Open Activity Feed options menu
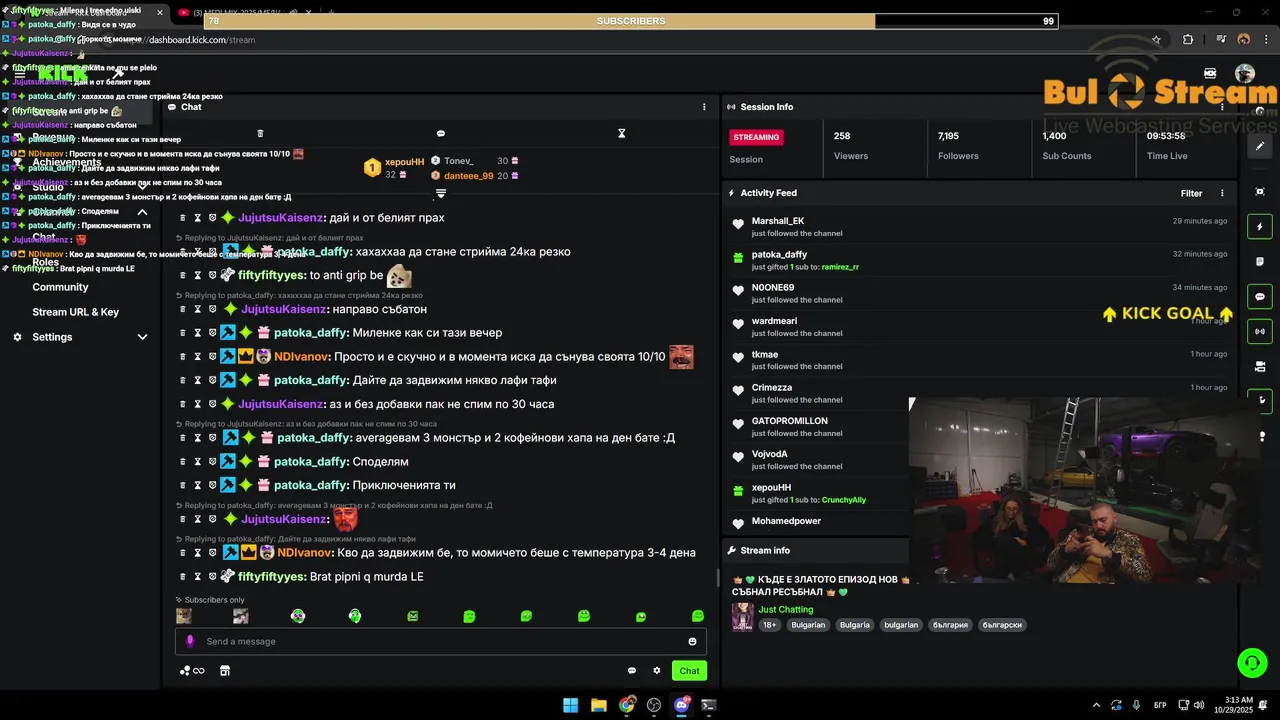1280x720 pixels. click(1222, 193)
